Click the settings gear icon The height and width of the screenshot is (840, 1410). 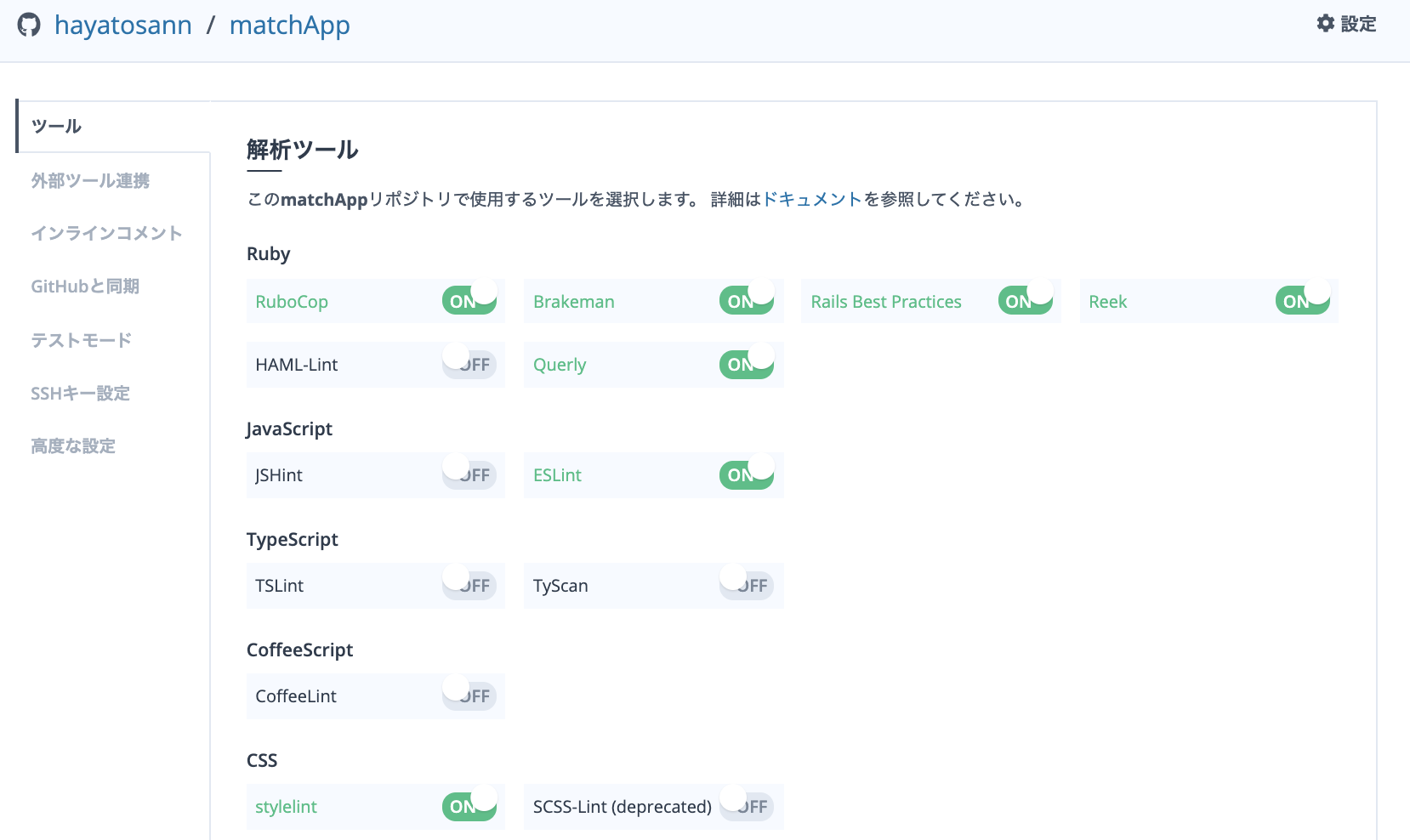coord(1325,24)
